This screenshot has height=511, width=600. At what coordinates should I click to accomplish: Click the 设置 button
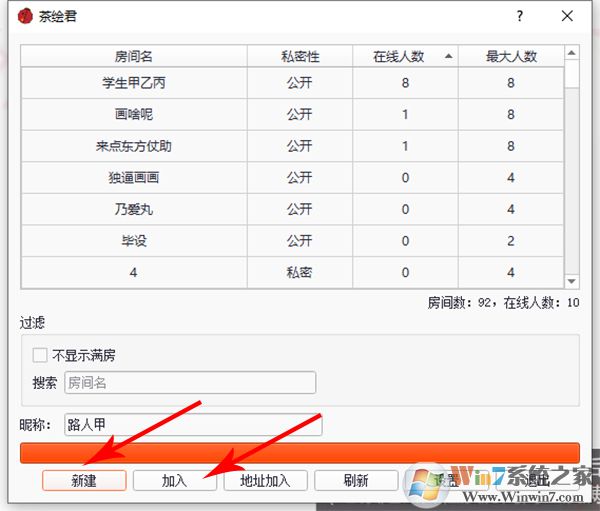[447, 480]
